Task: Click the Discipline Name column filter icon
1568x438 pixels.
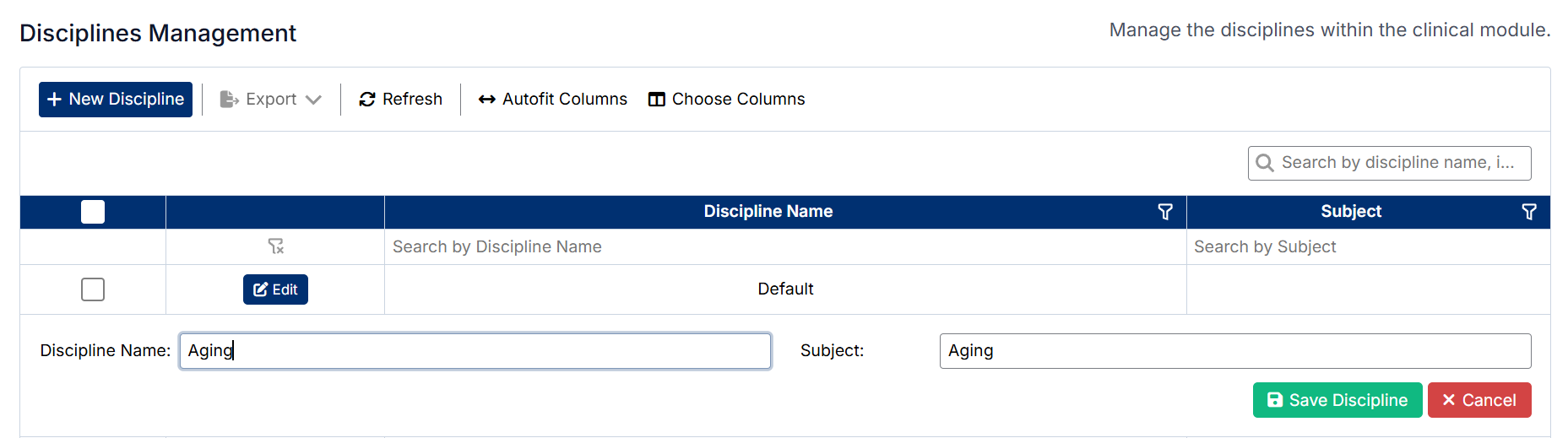Action: pyautogui.click(x=1165, y=212)
